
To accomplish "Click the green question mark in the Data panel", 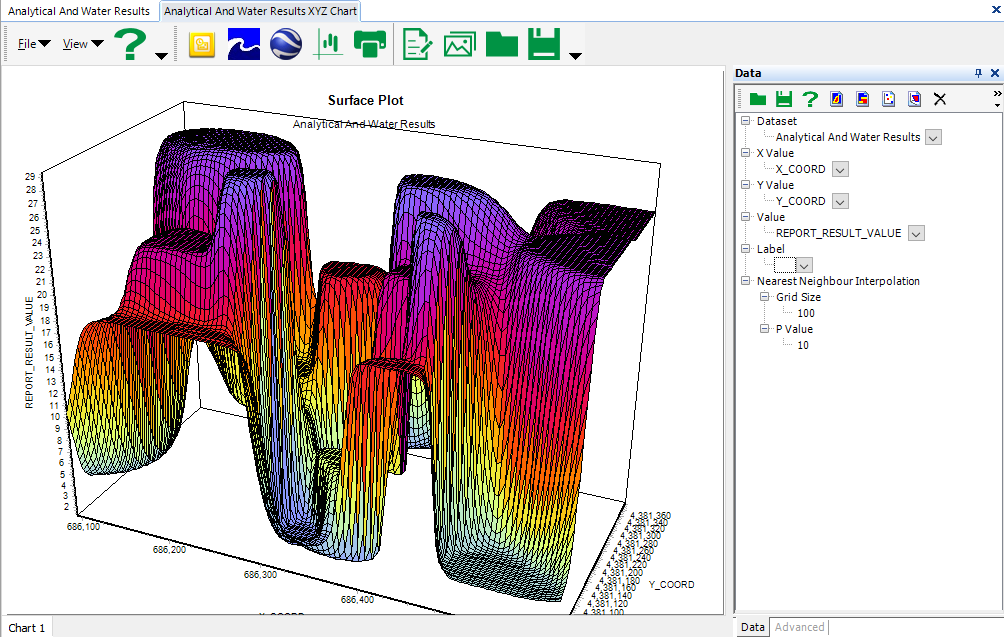I will tap(810, 98).
